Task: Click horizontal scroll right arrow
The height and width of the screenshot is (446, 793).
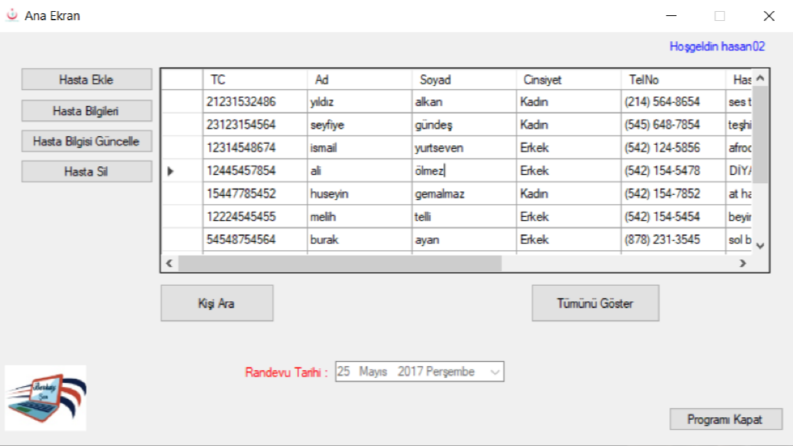Action: [x=742, y=263]
